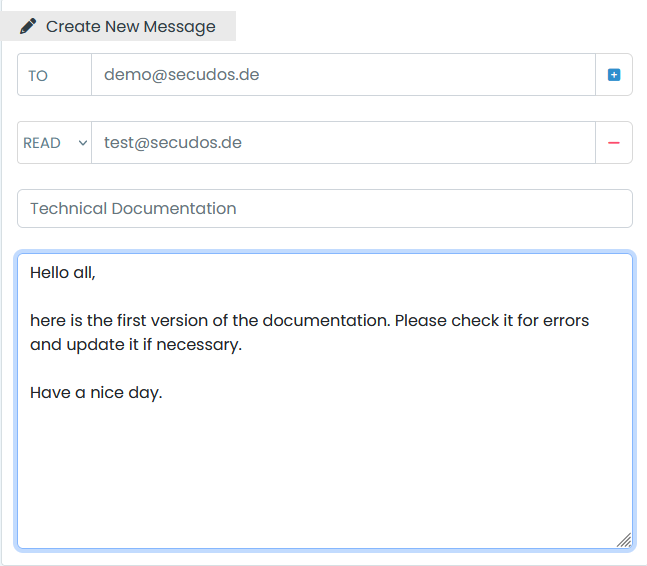Expand the READ dropdown chevron

pos(83,143)
